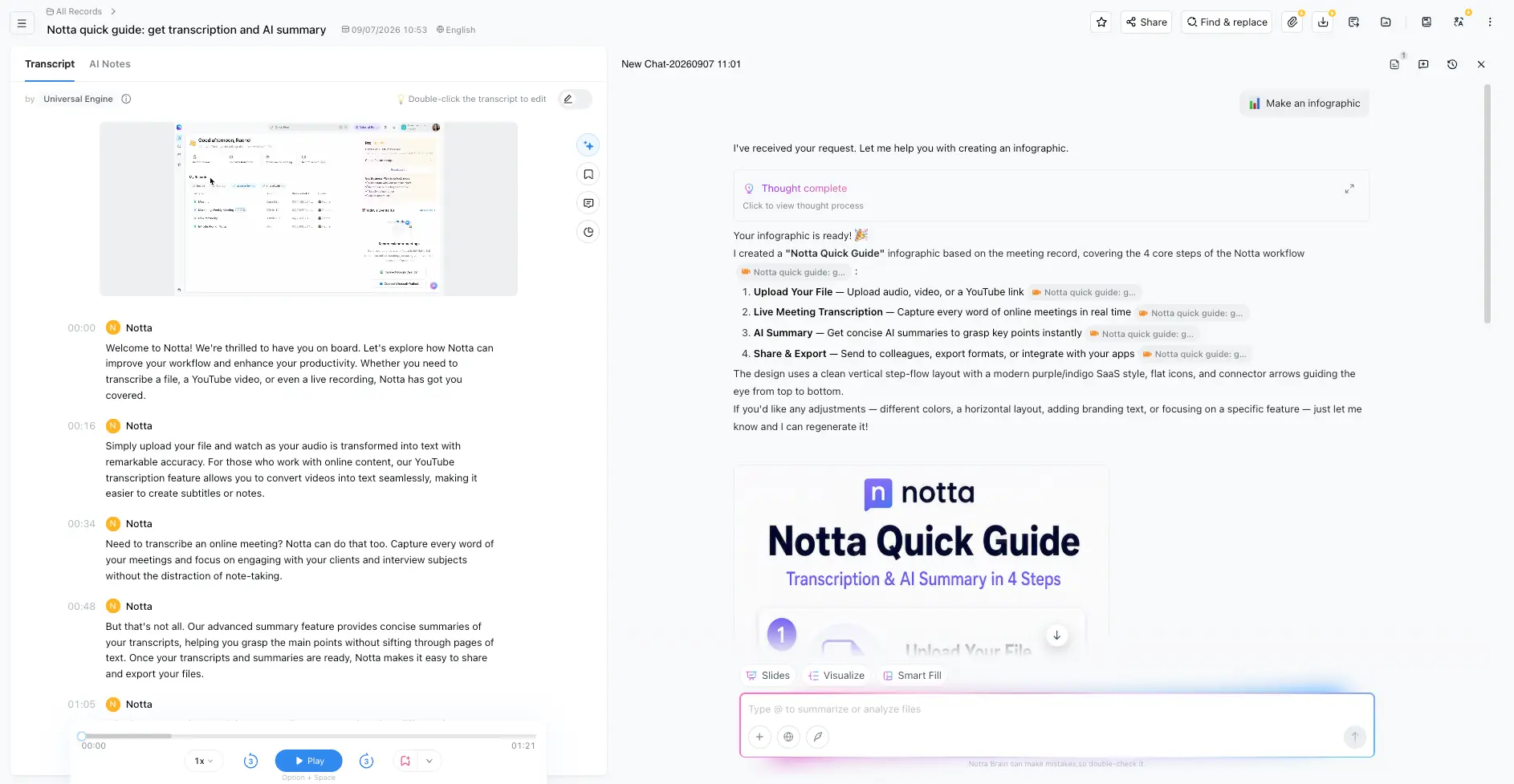Click the web search globe icon
Image resolution: width=1514 pixels, height=784 pixels.
tap(789, 737)
